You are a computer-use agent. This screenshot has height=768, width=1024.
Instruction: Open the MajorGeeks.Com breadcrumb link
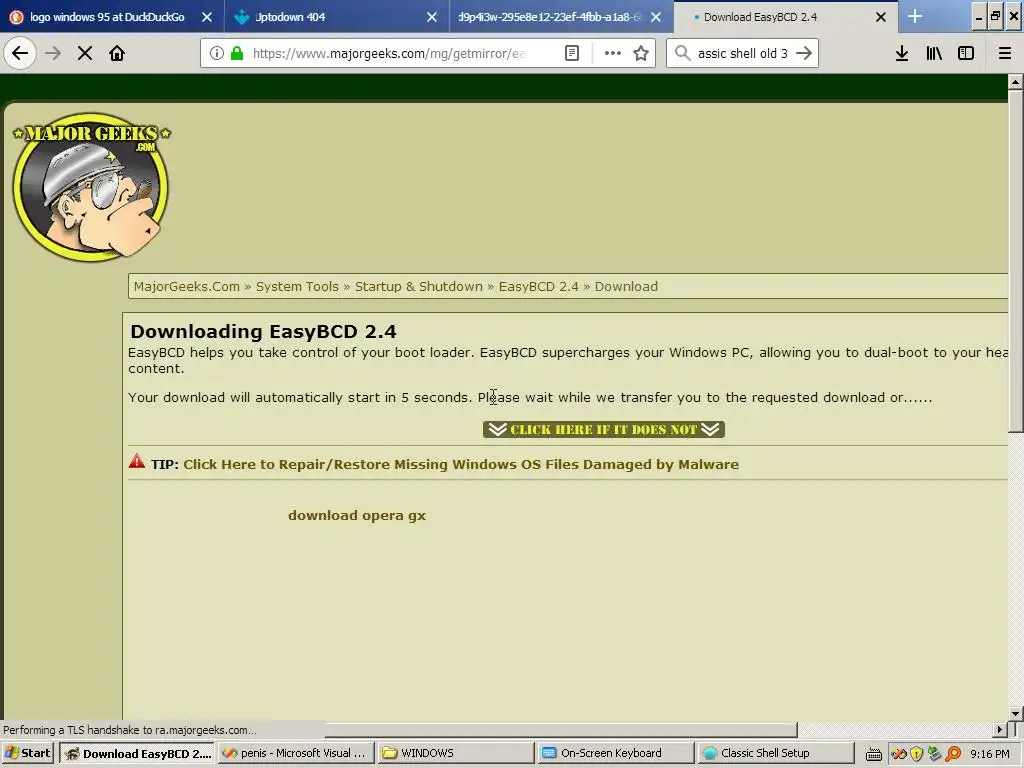[187, 286]
